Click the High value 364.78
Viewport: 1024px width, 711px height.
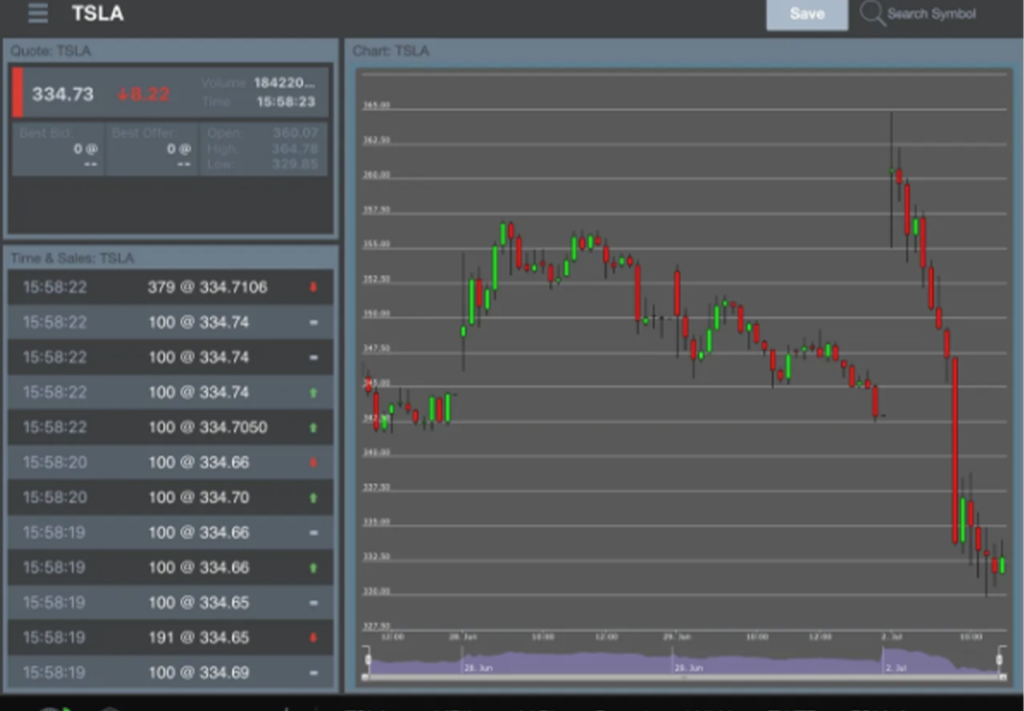coord(296,149)
